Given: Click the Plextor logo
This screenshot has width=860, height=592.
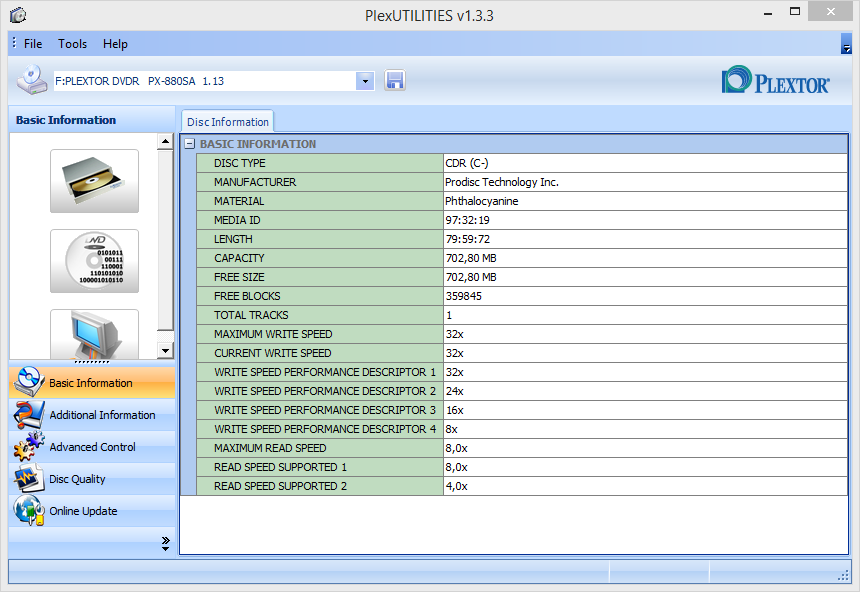Looking at the screenshot, I should click(x=775, y=81).
